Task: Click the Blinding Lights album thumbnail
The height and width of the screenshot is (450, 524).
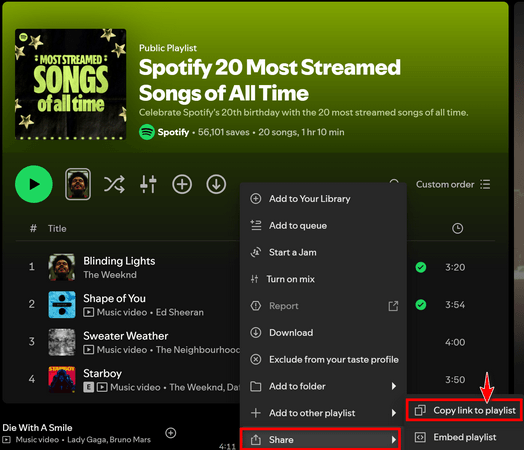Action: (62, 267)
